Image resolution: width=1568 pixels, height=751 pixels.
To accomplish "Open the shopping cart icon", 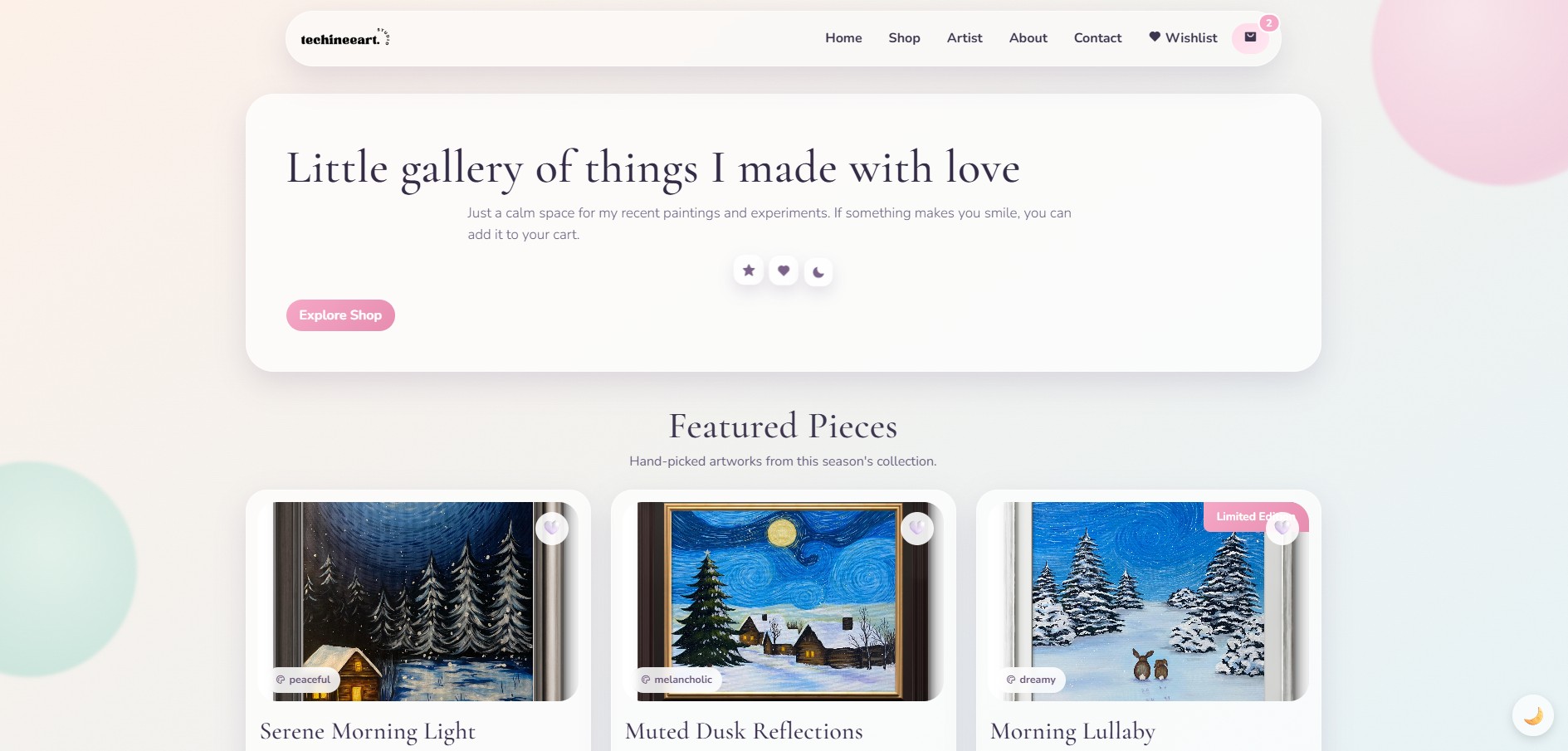I will tap(1250, 37).
